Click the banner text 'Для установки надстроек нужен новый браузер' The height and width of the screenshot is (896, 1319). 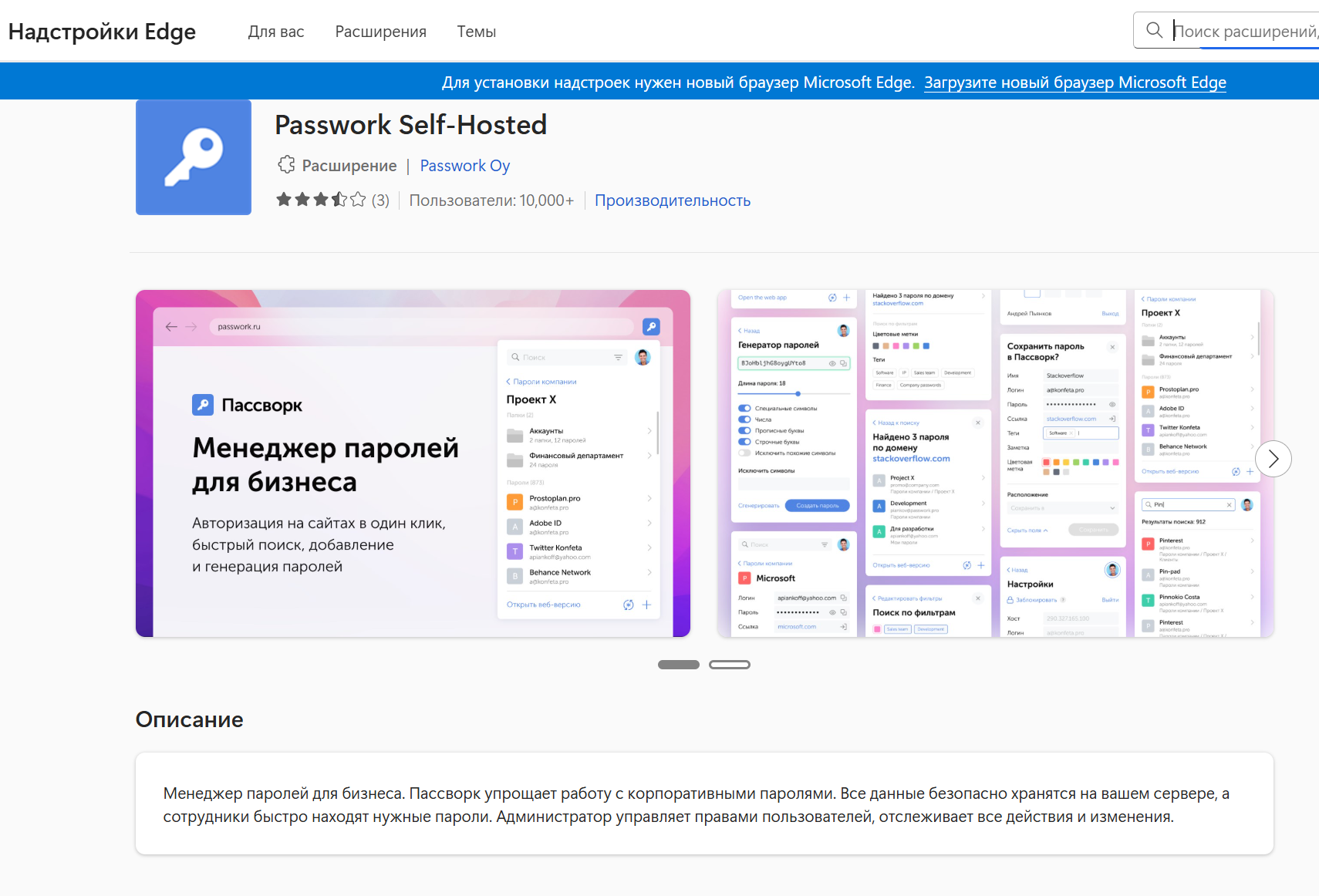pyautogui.click(x=678, y=83)
